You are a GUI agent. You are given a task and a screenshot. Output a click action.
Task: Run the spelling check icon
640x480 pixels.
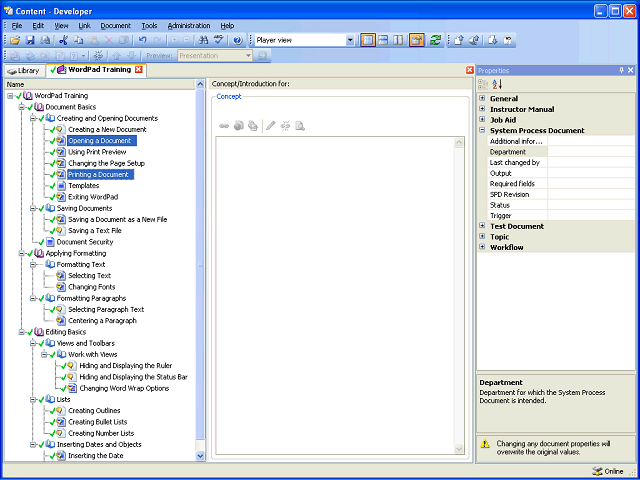coord(219,40)
